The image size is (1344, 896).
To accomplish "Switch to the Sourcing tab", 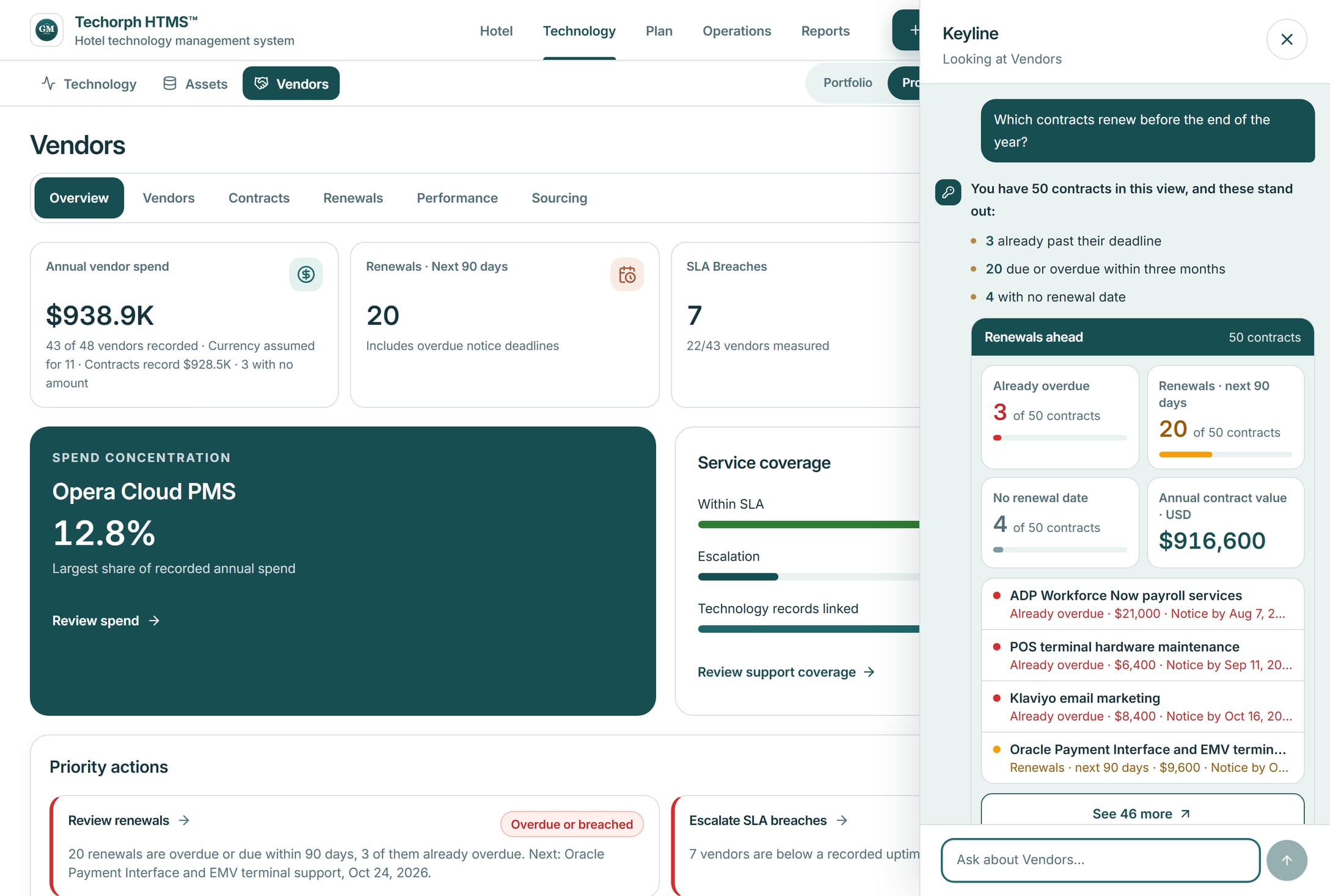I will (x=560, y=198).
